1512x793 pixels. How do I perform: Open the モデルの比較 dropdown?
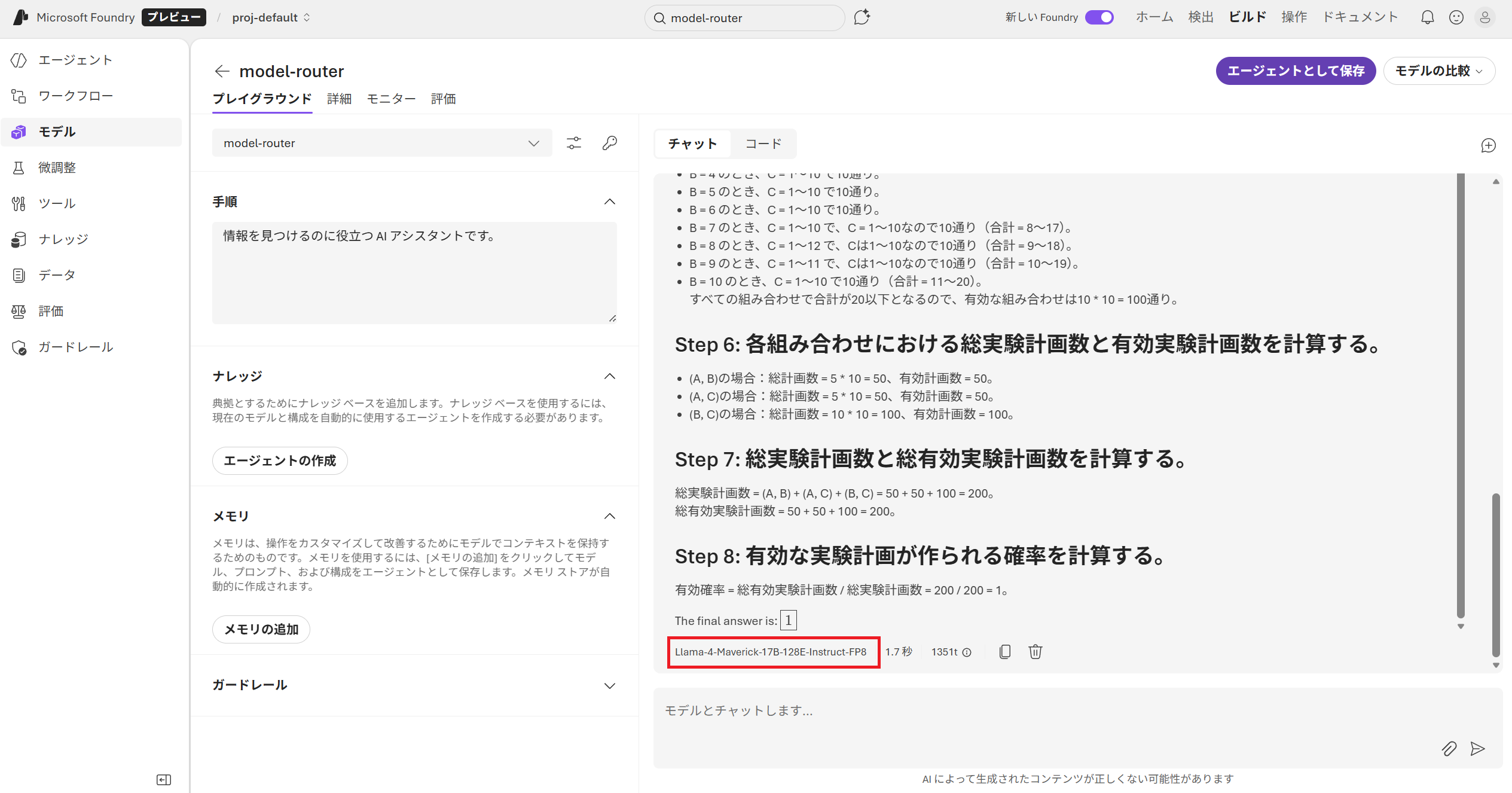point(1438,71)
